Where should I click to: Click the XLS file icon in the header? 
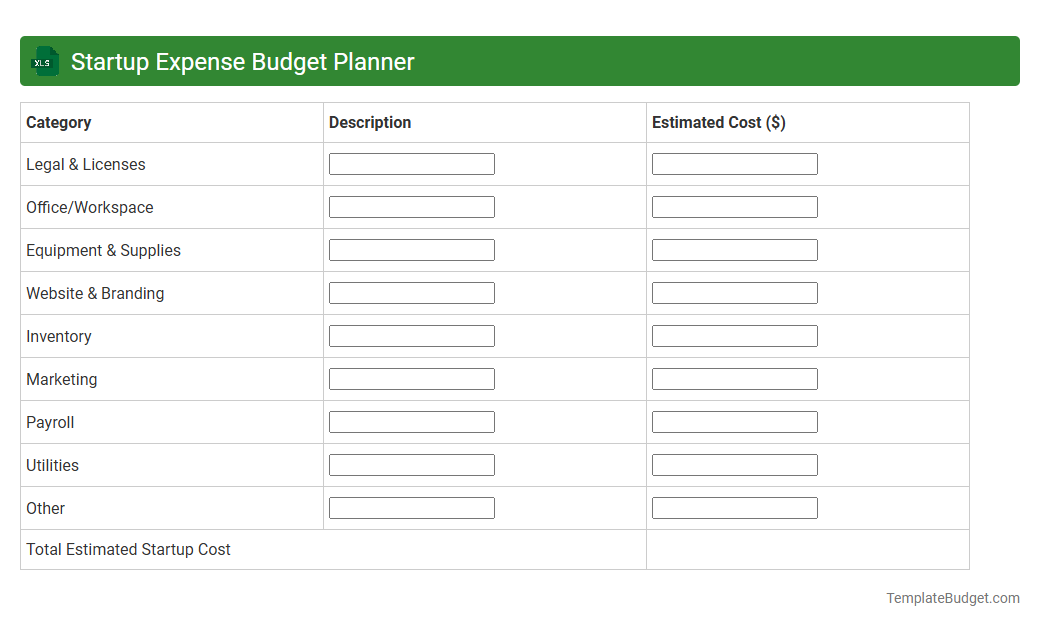(44, 61)
